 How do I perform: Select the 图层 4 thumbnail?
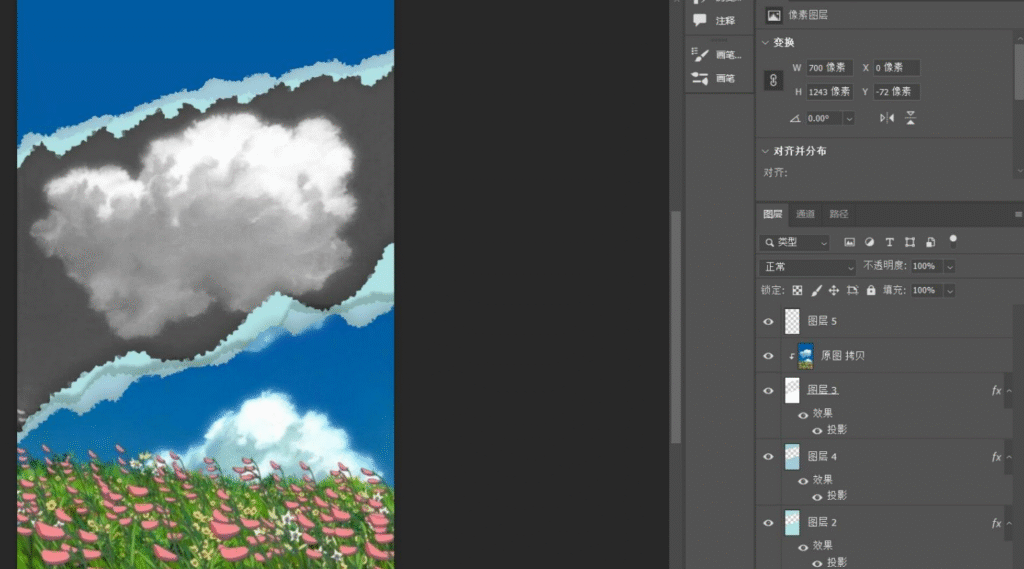pyautogui.click(x=792, y=457)
